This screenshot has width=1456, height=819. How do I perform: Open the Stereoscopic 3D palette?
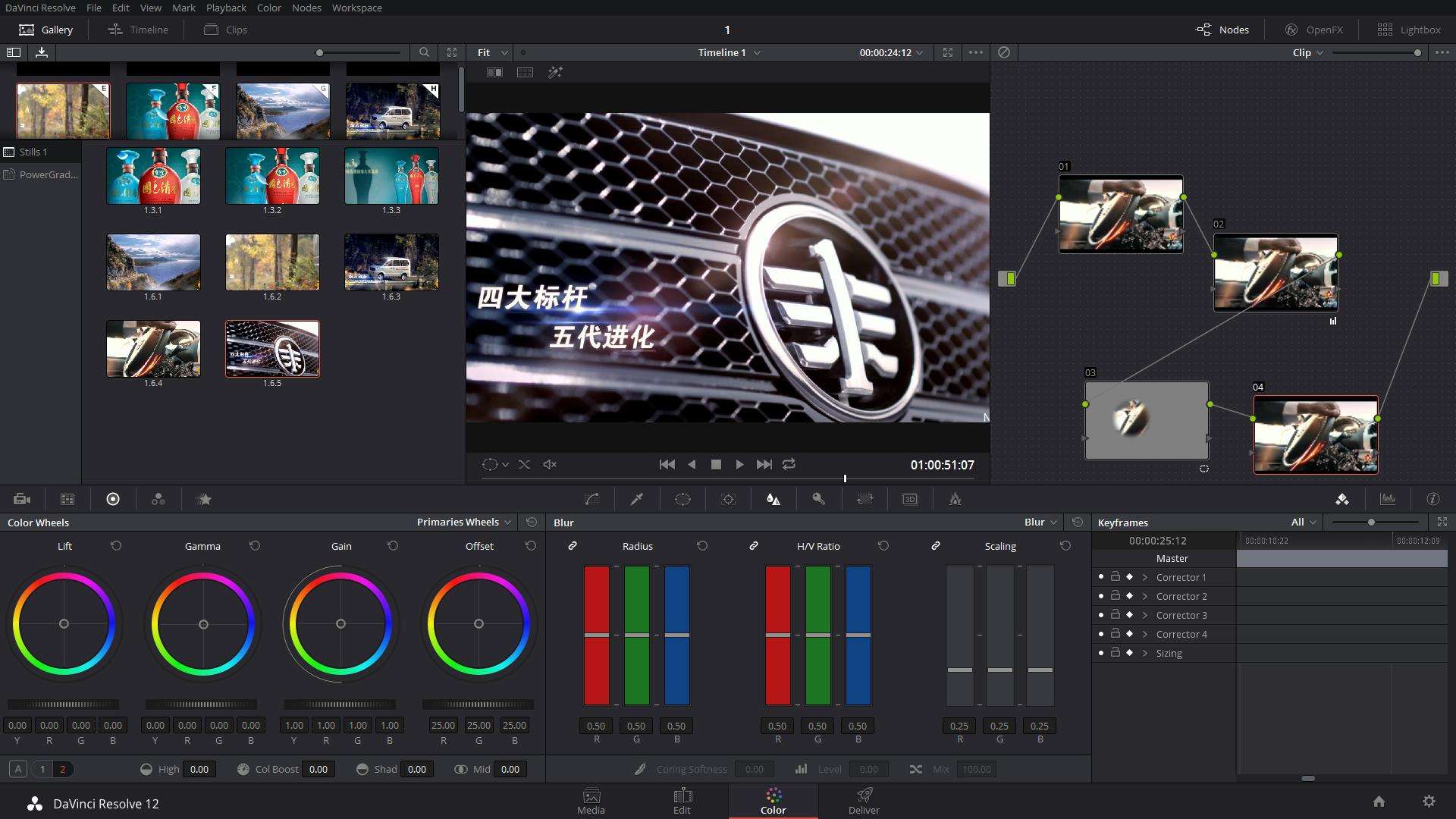[x=910, y=499]
